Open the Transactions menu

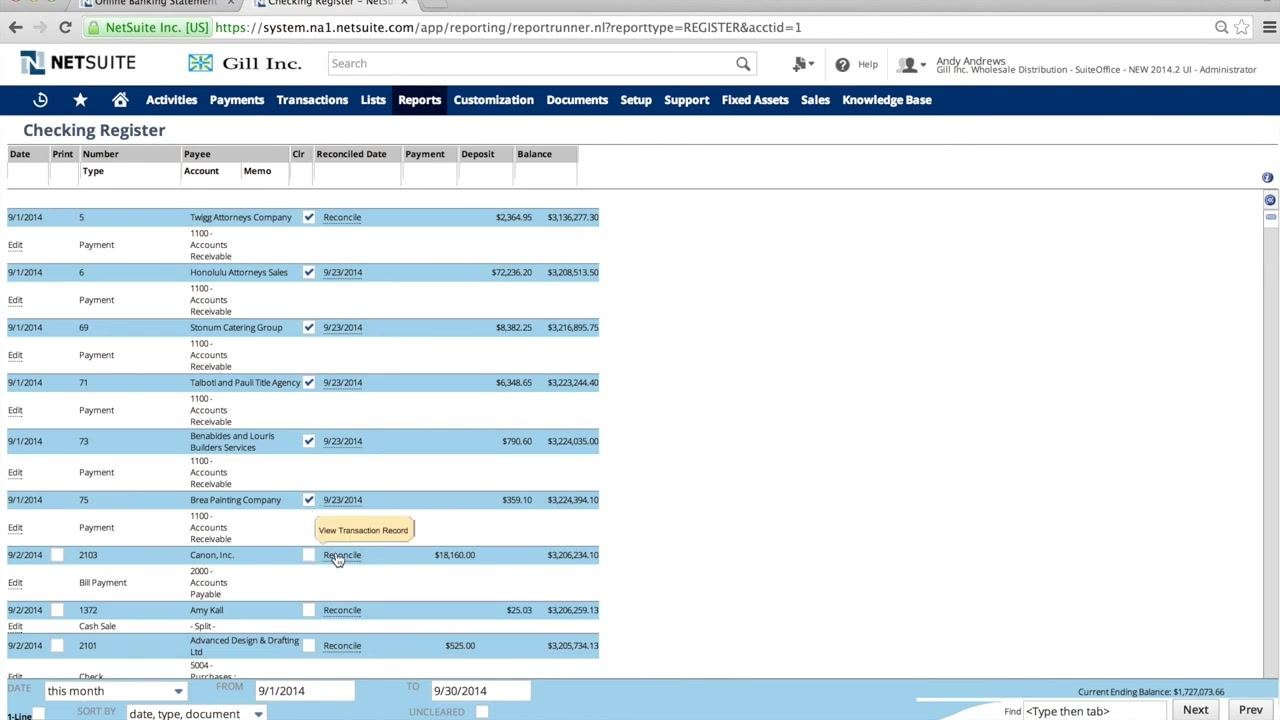(x=312, y=100)
